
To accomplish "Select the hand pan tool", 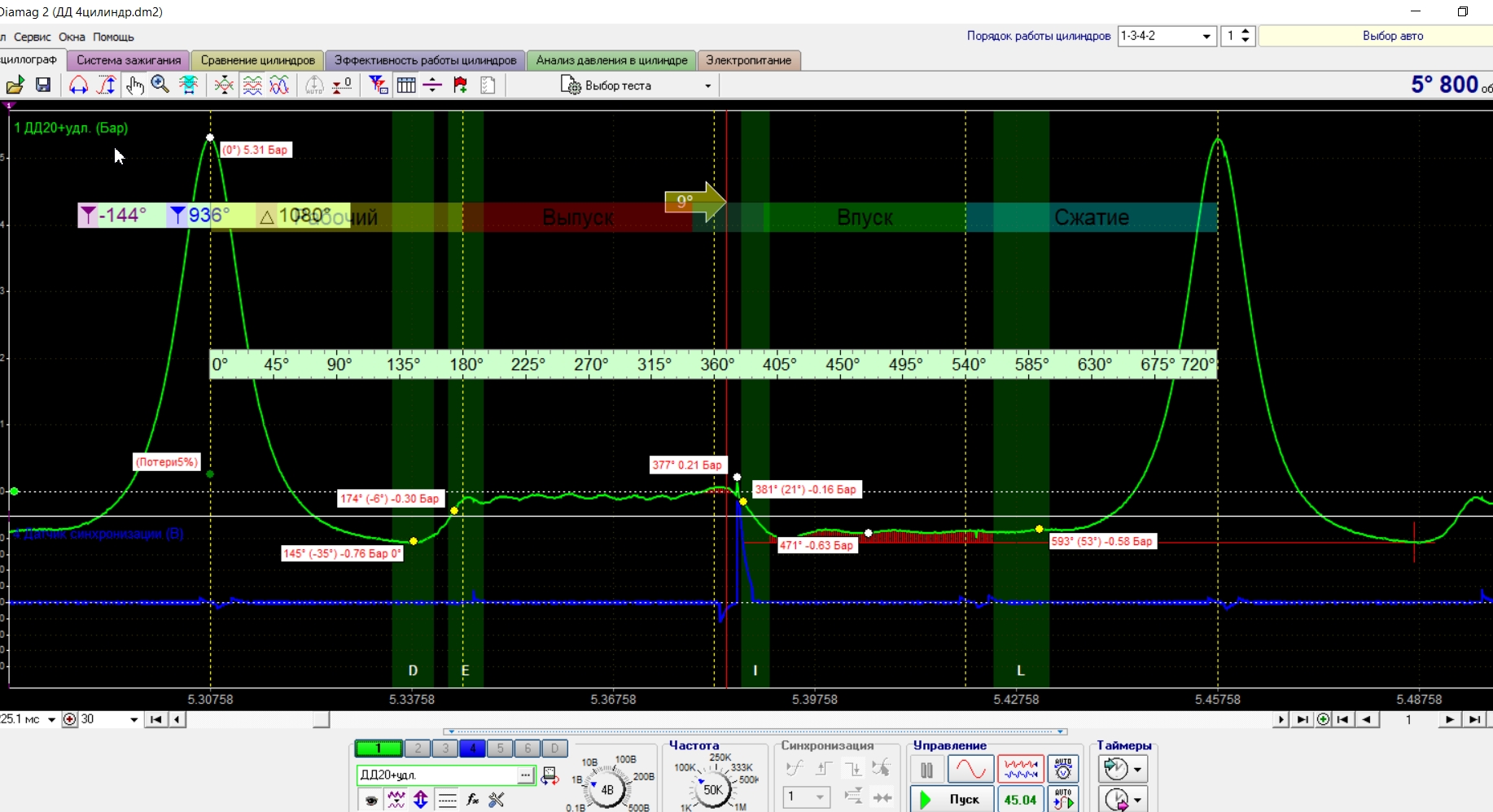I will [x=134, y=85].
